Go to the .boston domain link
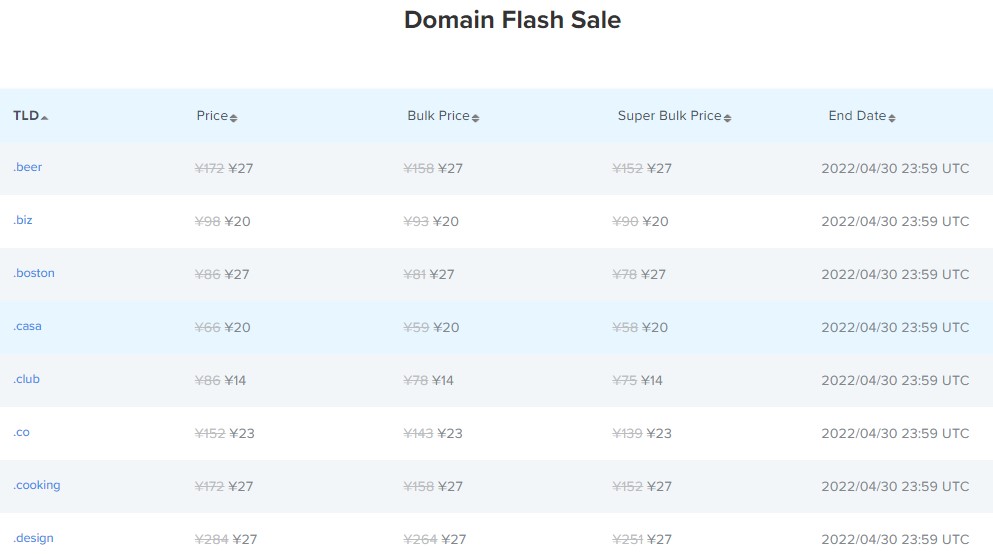This screenshot has height=560, width=993. [x=34, y=273]
